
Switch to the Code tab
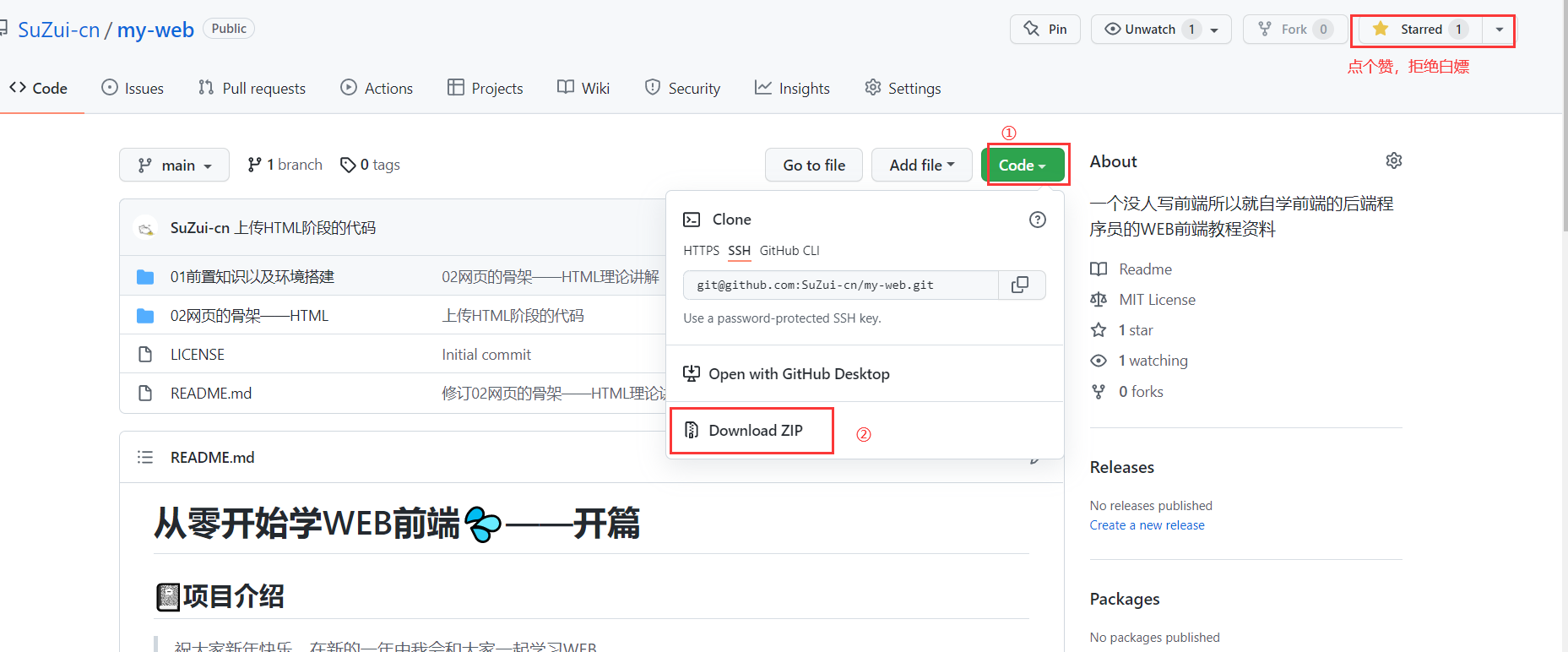coord(39,88)
